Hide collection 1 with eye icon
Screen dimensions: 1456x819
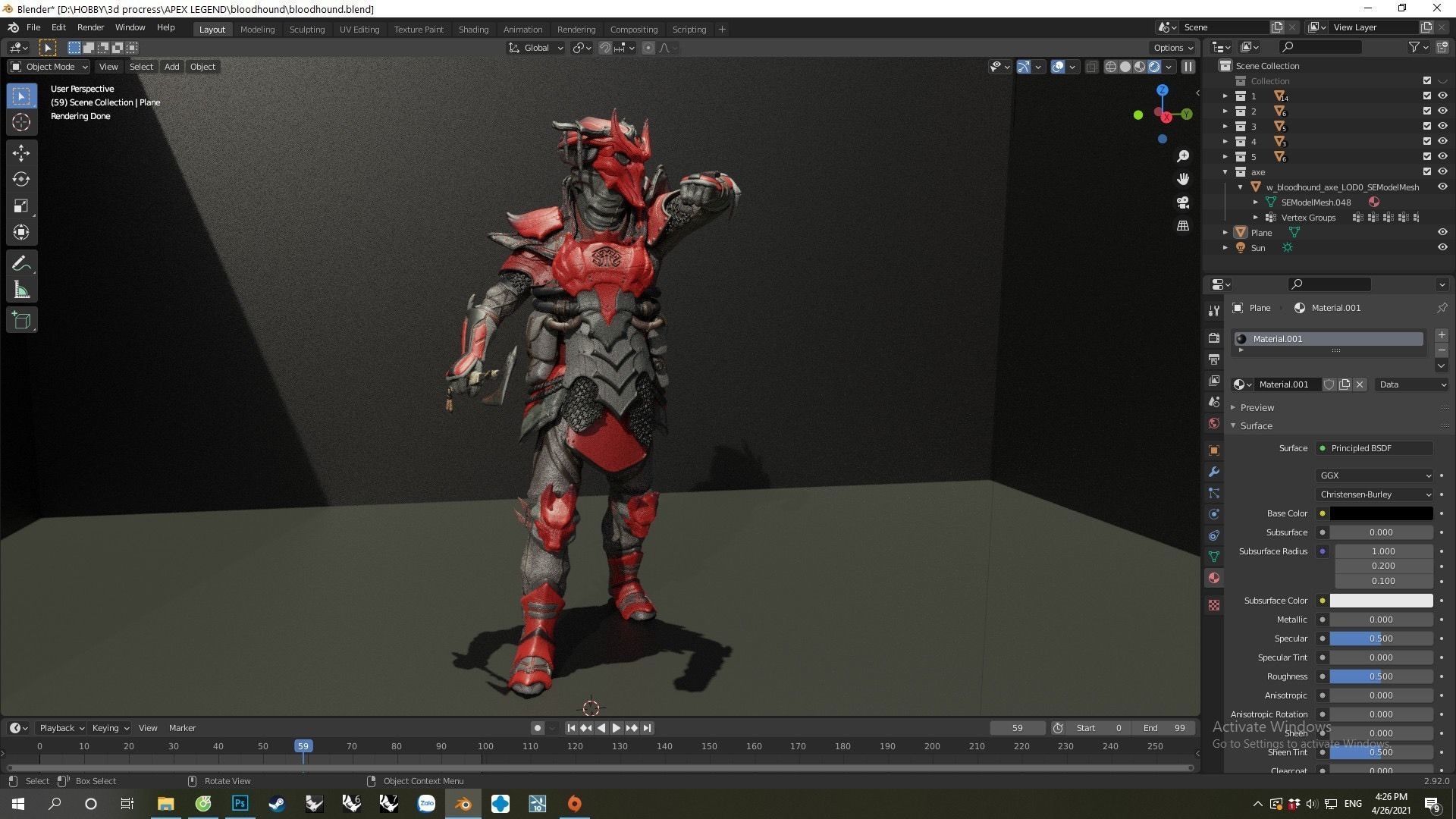[1442, 96]
